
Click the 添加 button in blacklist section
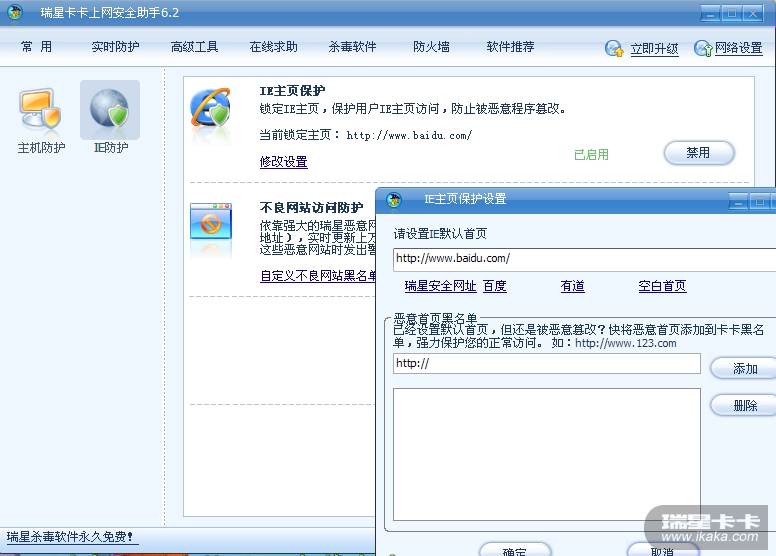coord(744,368)
